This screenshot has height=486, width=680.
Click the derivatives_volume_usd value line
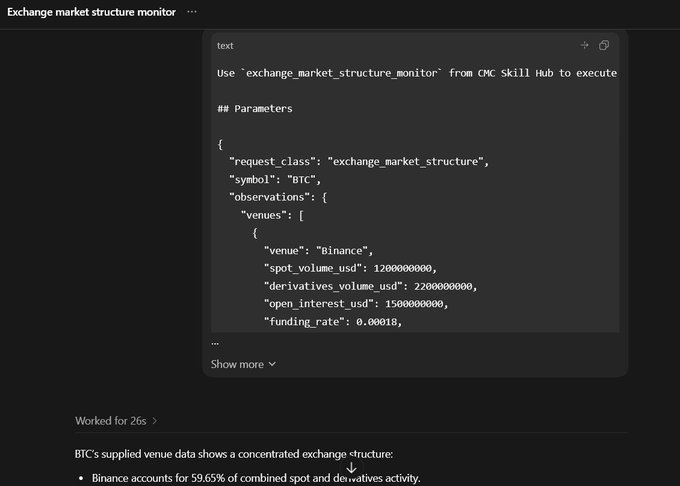pos(371,286)
